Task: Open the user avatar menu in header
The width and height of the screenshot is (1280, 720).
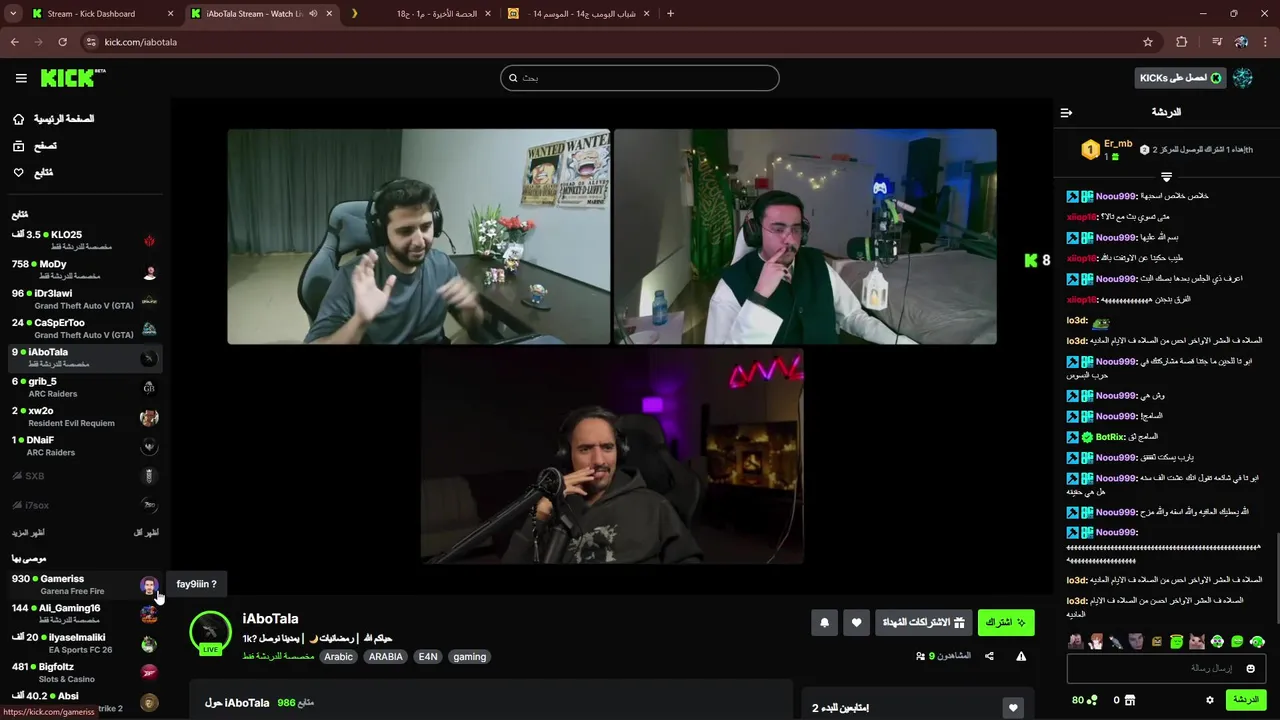Action: click(1243, 78)
